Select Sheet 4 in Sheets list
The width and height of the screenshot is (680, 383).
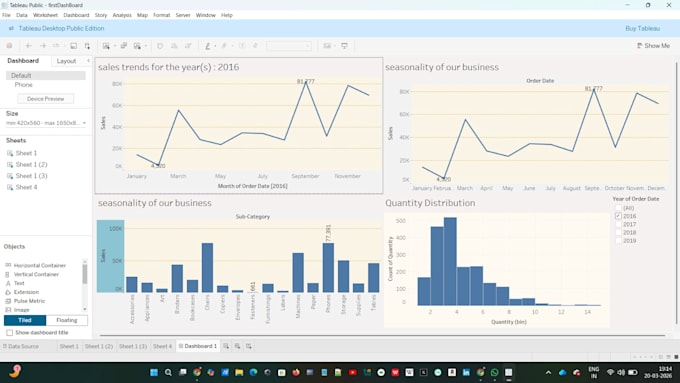click(26, 187)
